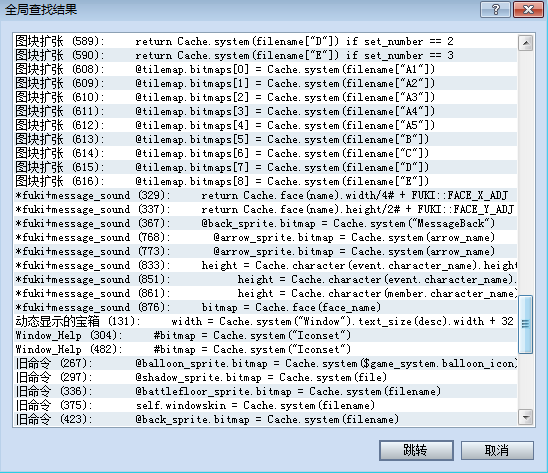The image size is (548, 473).
Task: Select result *fuki+message_sound (833)
Action: tap(266, 265)
